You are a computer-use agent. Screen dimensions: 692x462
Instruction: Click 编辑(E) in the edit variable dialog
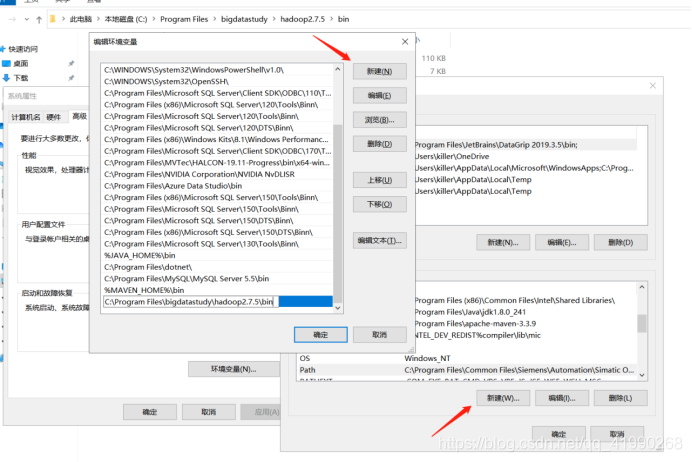pos(380,95)
